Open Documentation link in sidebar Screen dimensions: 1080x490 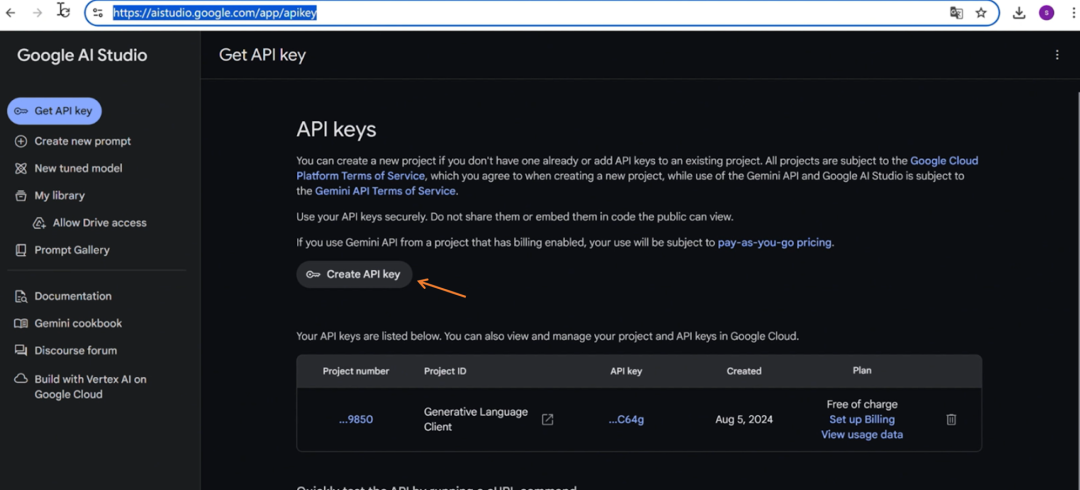pos(63,296)
